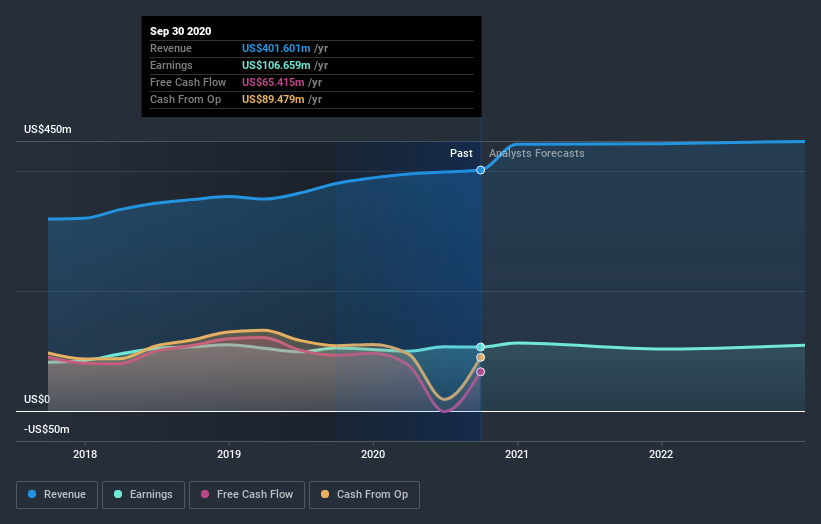This screenshot has width=821, height=524.
Task: Click the Free Cash Flow label in tooltip
Action: coord(188,82)
